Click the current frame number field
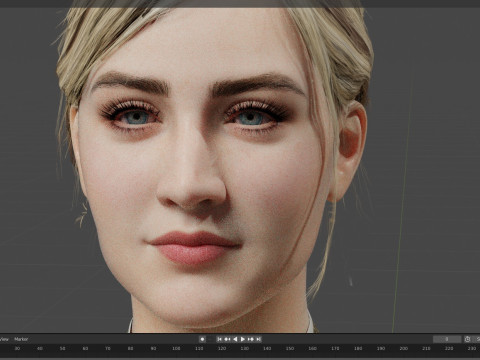This screenshot has width=480, height=360. point(447,339)
